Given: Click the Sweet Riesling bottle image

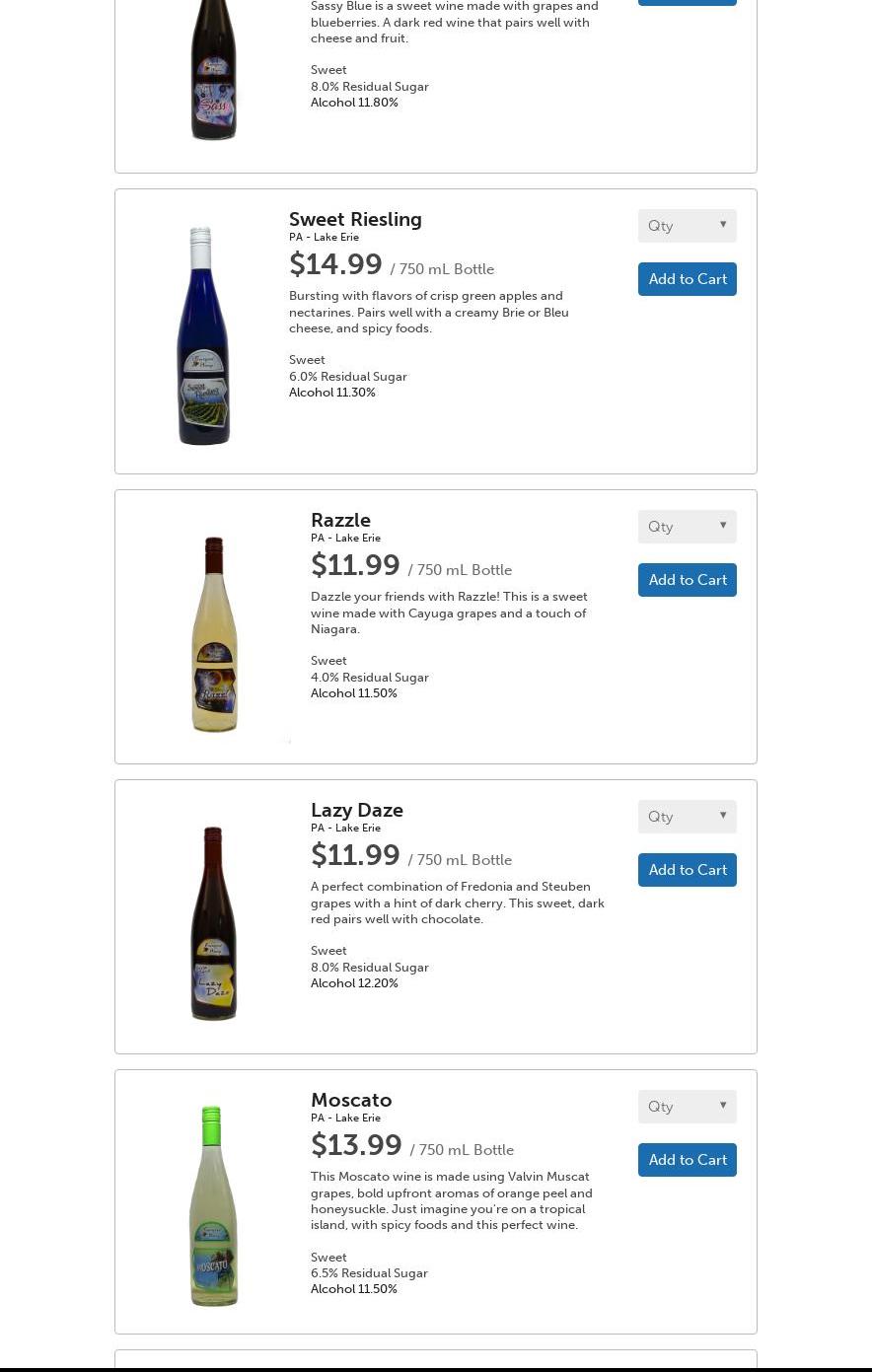Looking at the screenshot, I should tap(203, 335).
